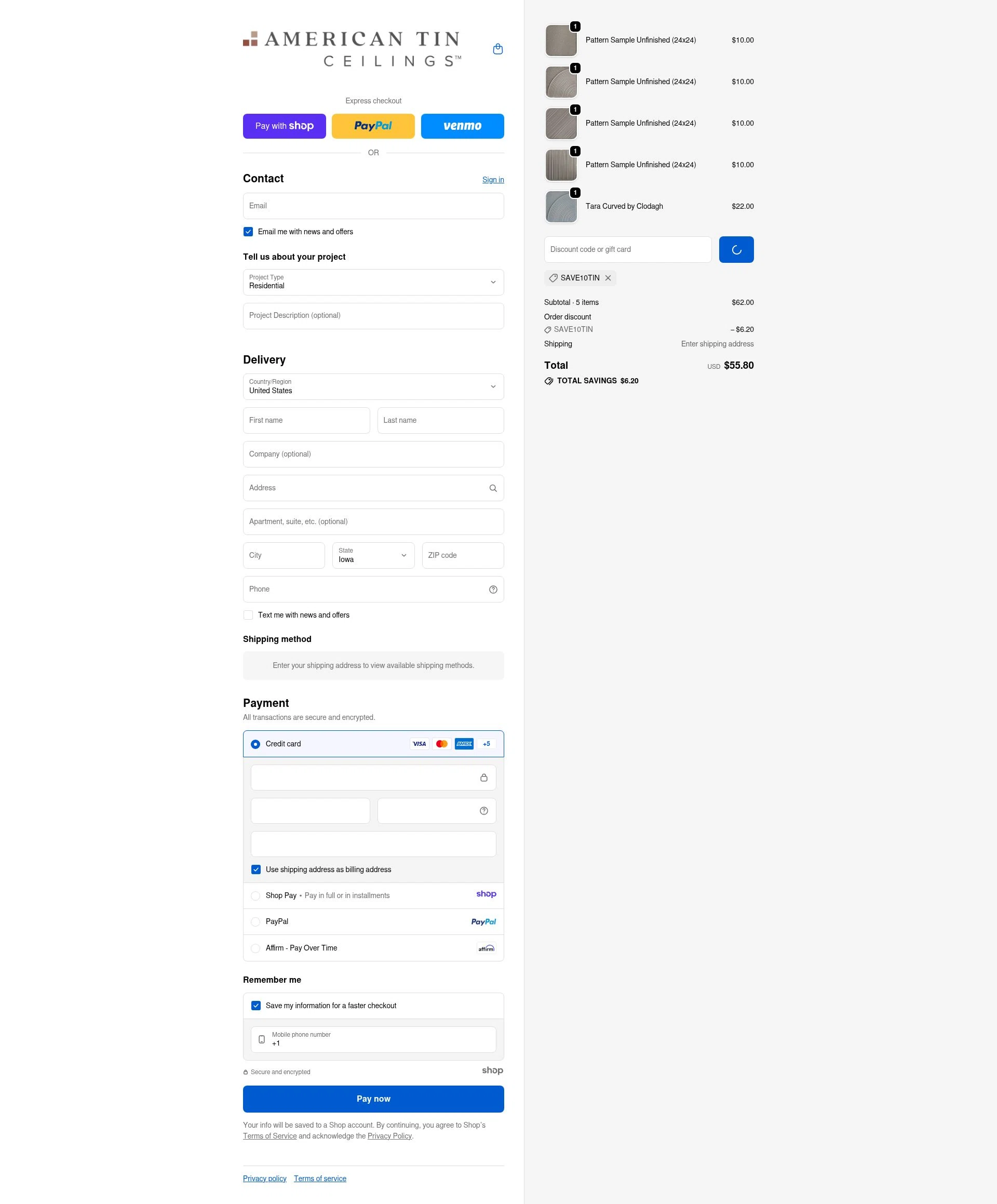The image size is (997, 1204).
Task: Click the card number lock icon
Action: click(x=483, y=778)
